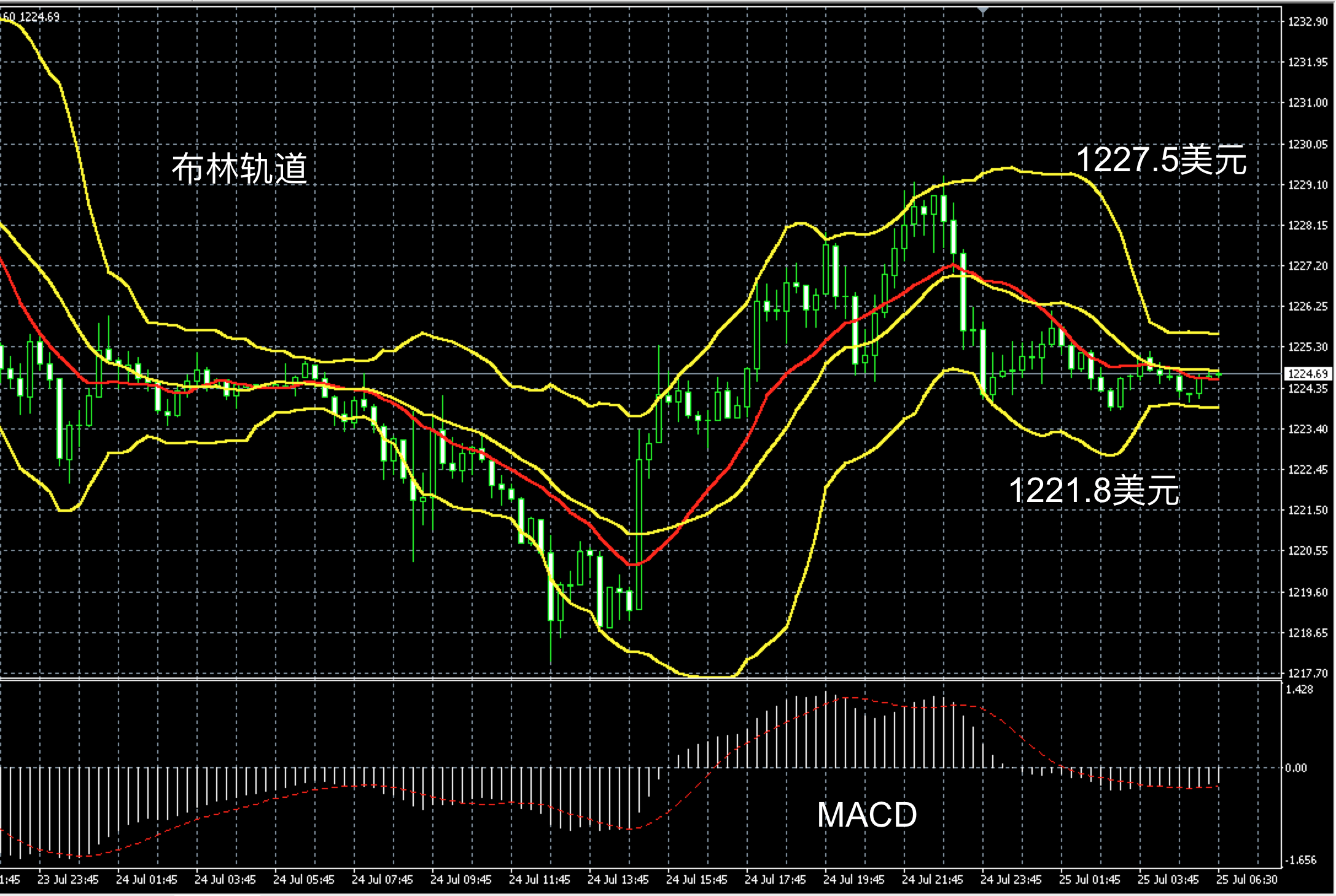Click the 1224.69 quote text in top-left corner

(x=39, y=17)
